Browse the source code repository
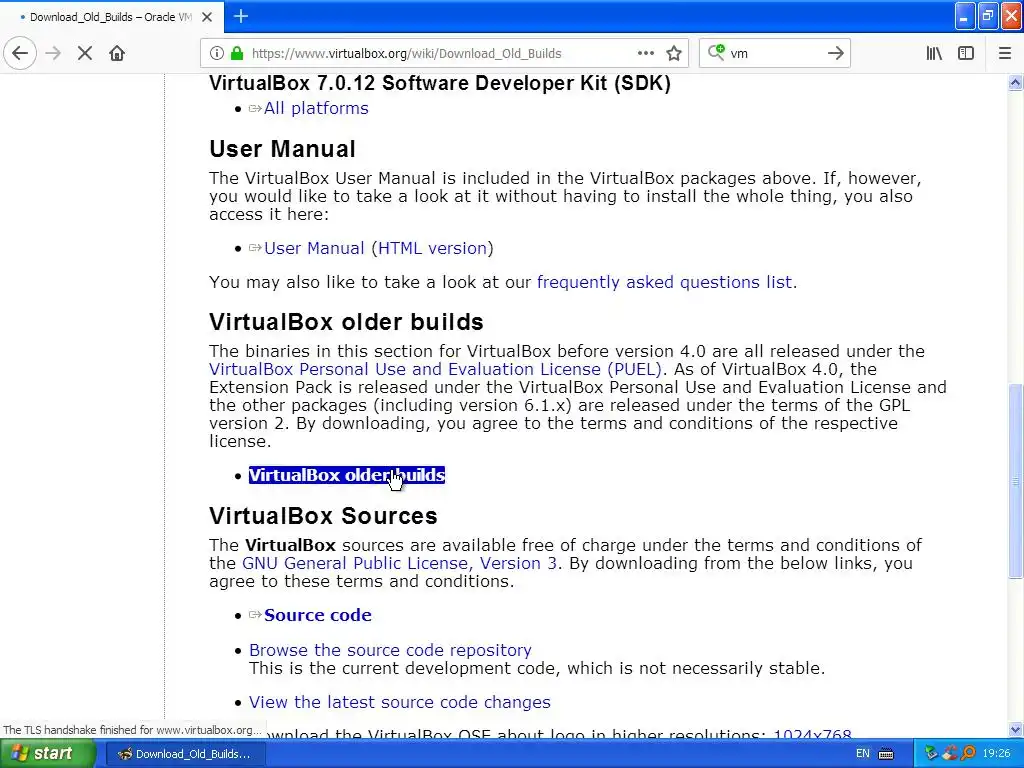1024x768 pixels. 390,650
